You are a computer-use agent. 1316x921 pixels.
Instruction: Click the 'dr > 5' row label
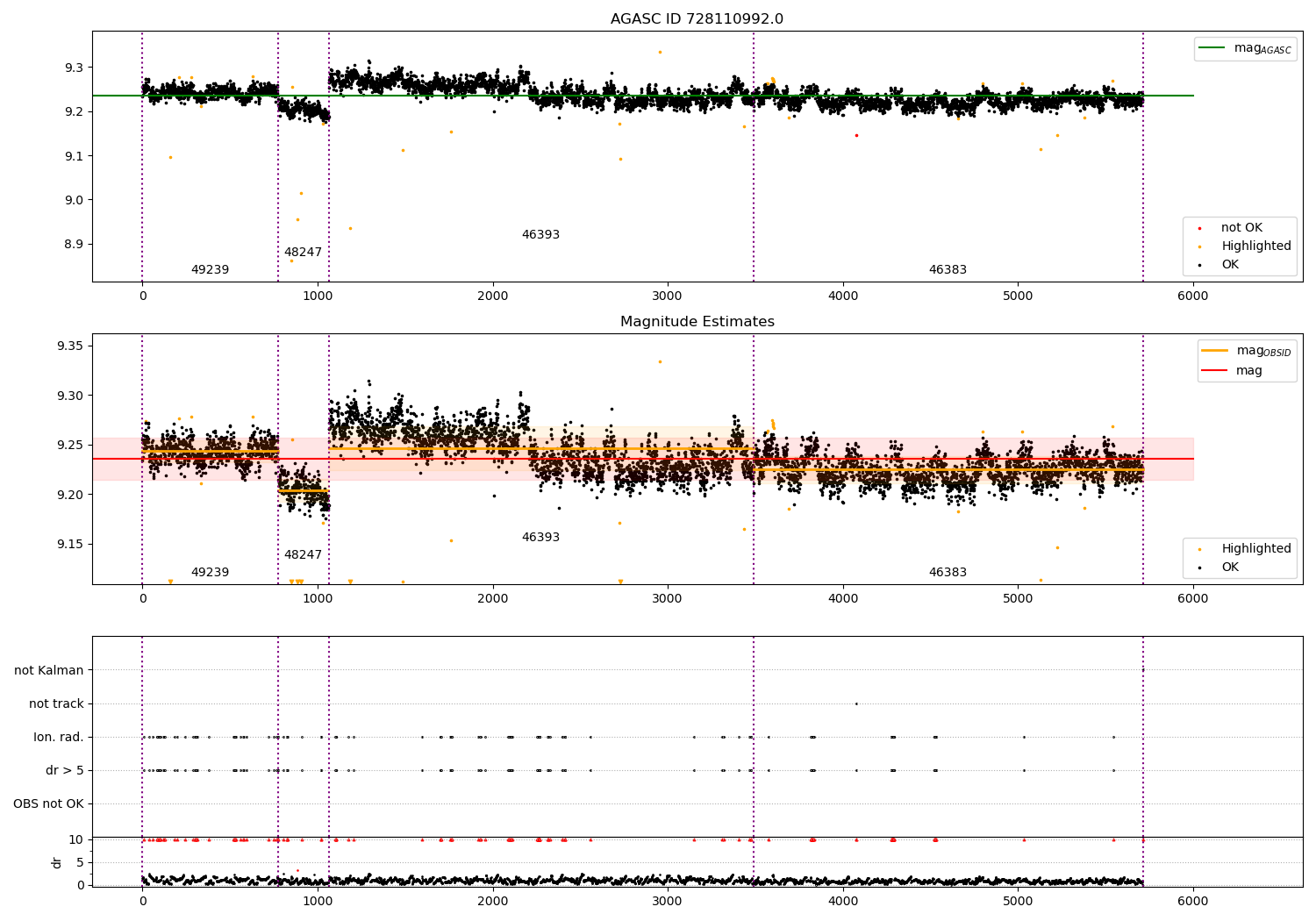(x=65, y=771)
